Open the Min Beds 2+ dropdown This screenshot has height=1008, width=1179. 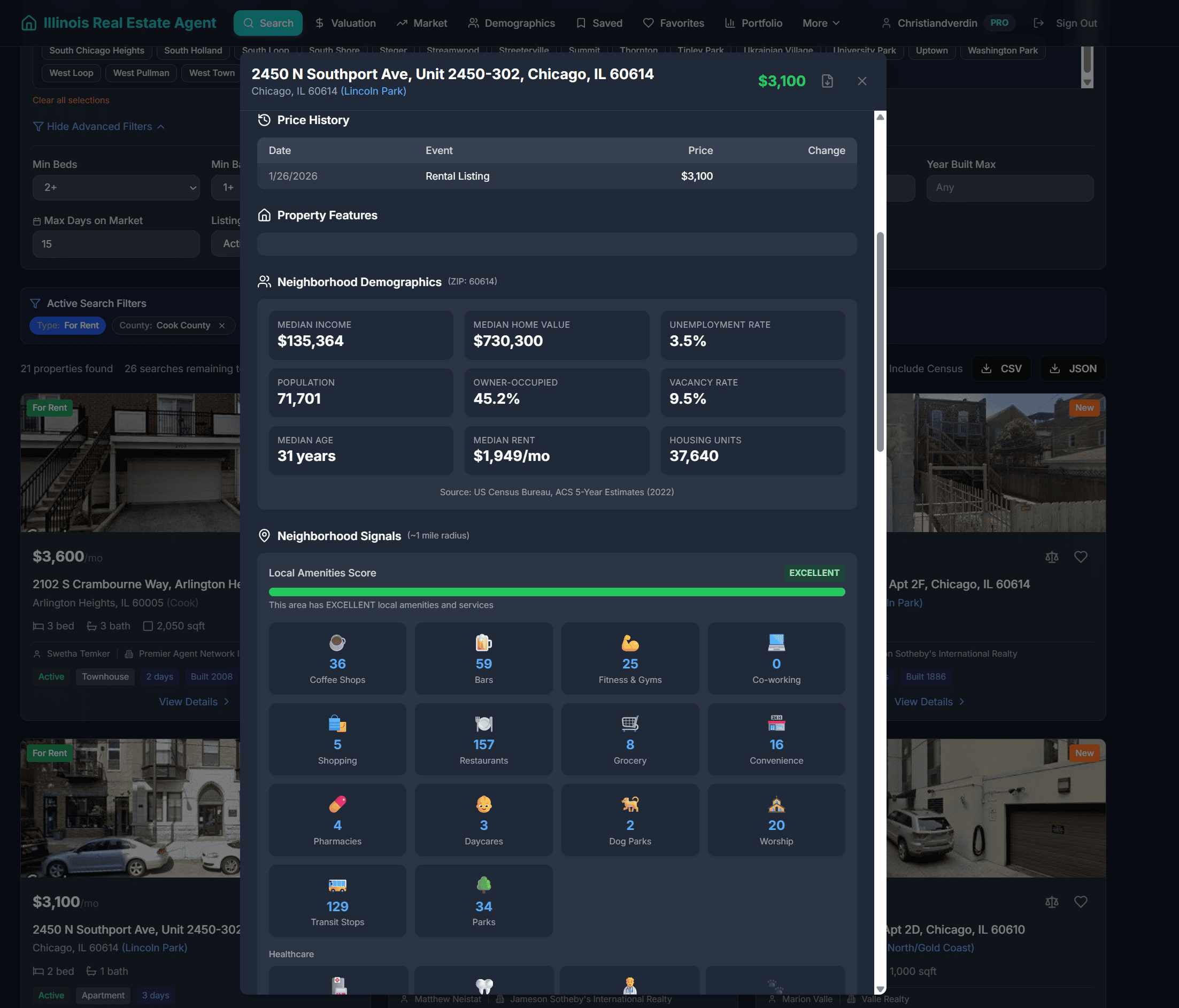coord(116,187)
